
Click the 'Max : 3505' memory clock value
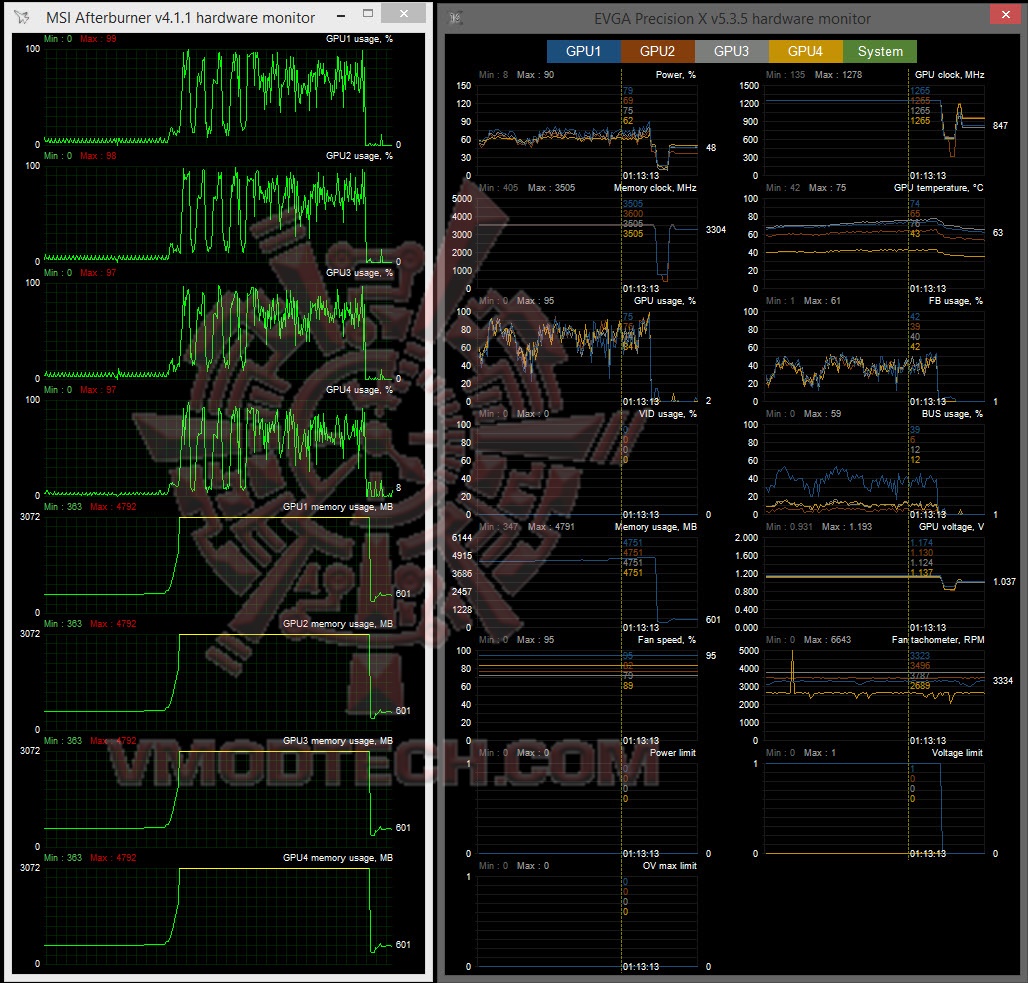point(551,188)
